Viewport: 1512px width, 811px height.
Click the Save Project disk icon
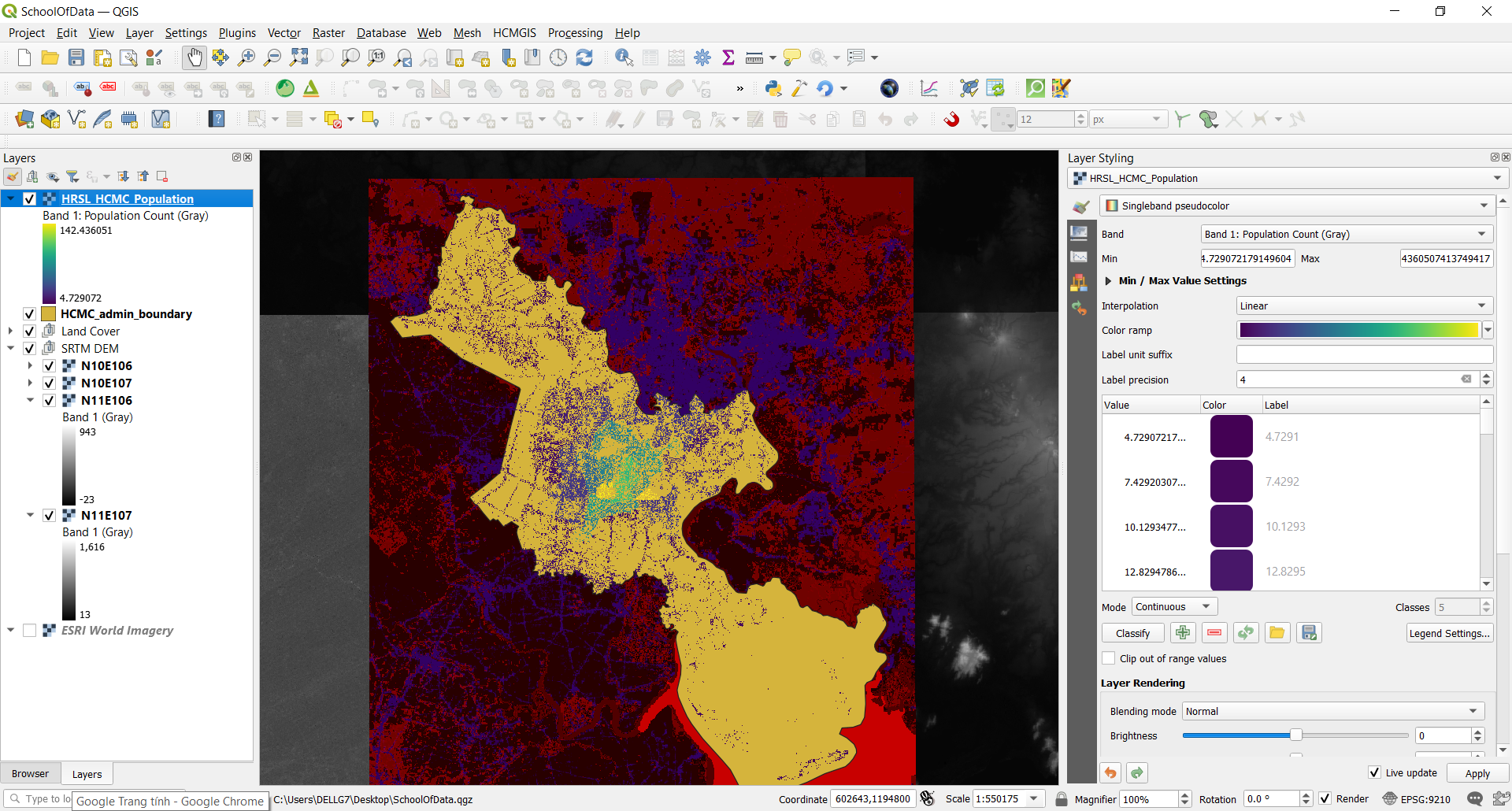76,57
